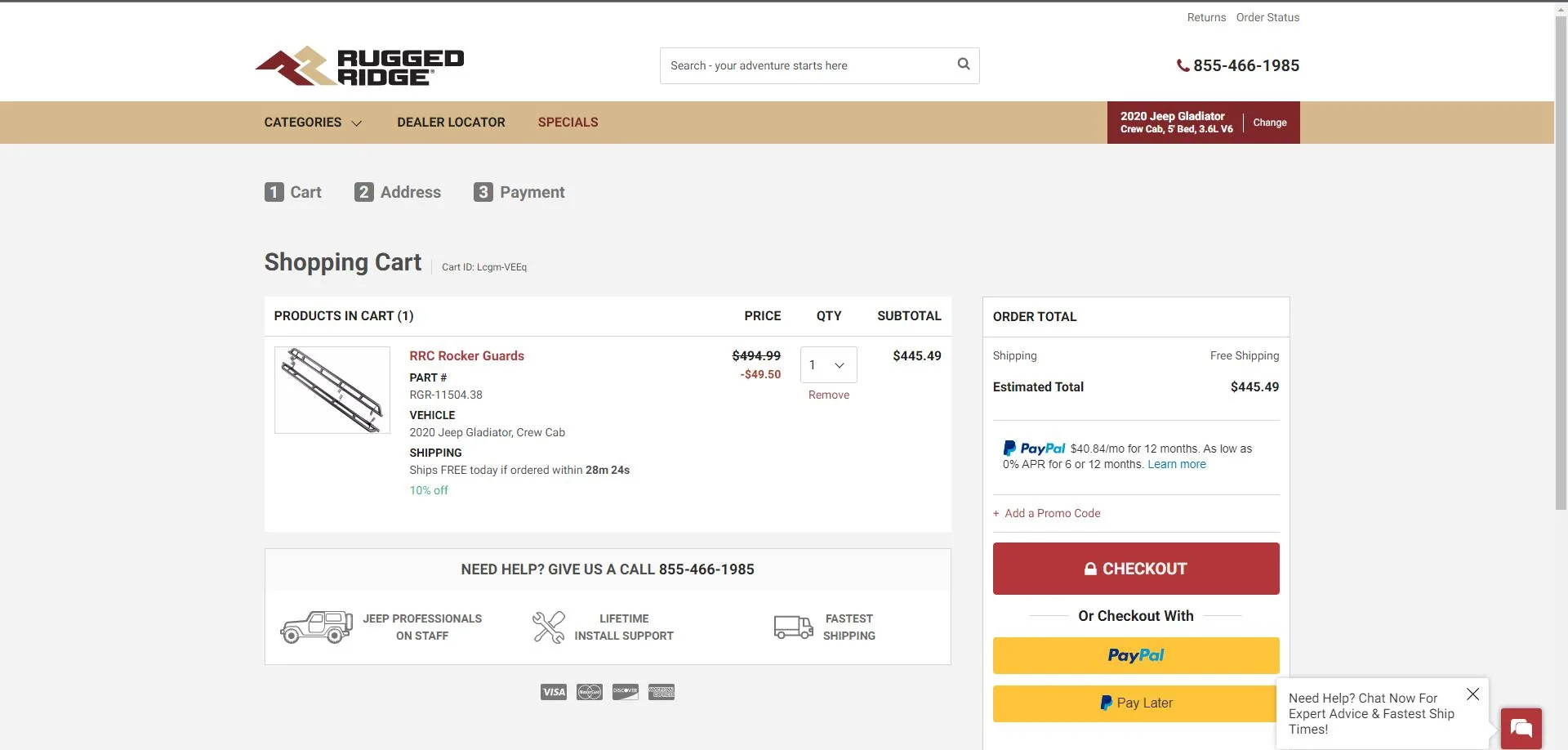Click the Estimated Total $445.49 value

(1254, 386)
